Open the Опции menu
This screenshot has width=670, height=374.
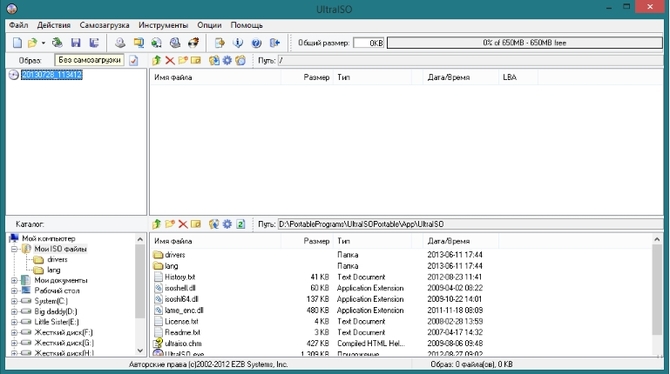click(x=209, y=25)
